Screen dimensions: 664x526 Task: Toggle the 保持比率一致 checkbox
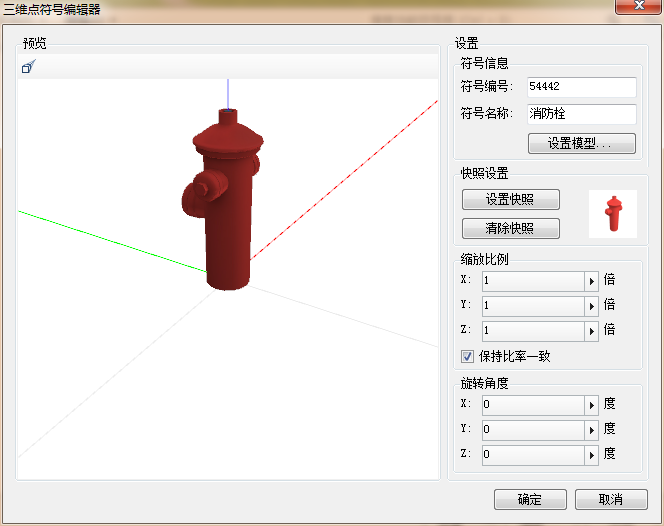click(467, 356)
